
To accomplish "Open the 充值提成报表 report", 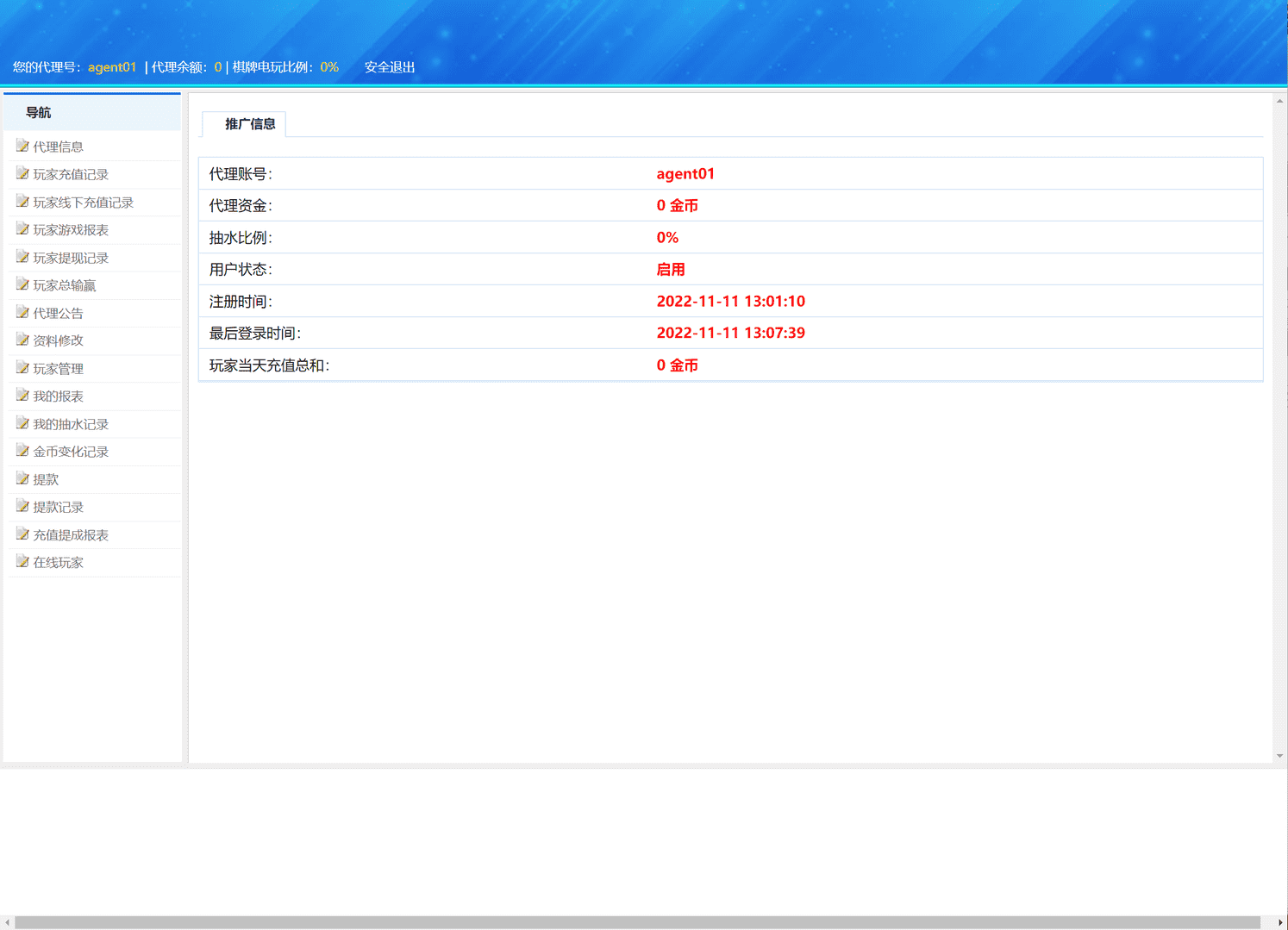I will point(71,535).
